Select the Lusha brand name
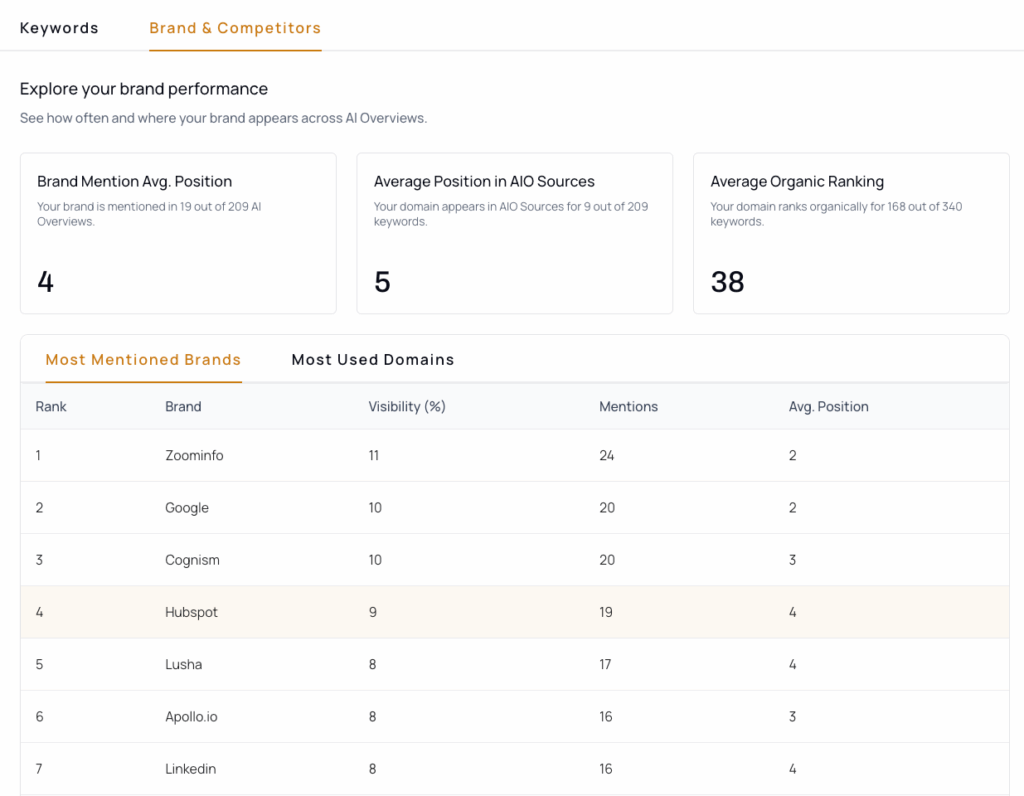Screen dimensions: 1024x796 (x=184, y=664)
